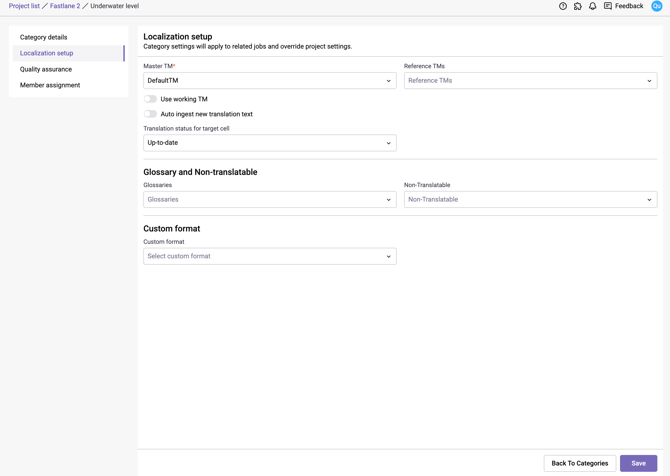
Task: Enable Auto ingest new translation text
Action: pyautogui.click(x=150, y=114)
